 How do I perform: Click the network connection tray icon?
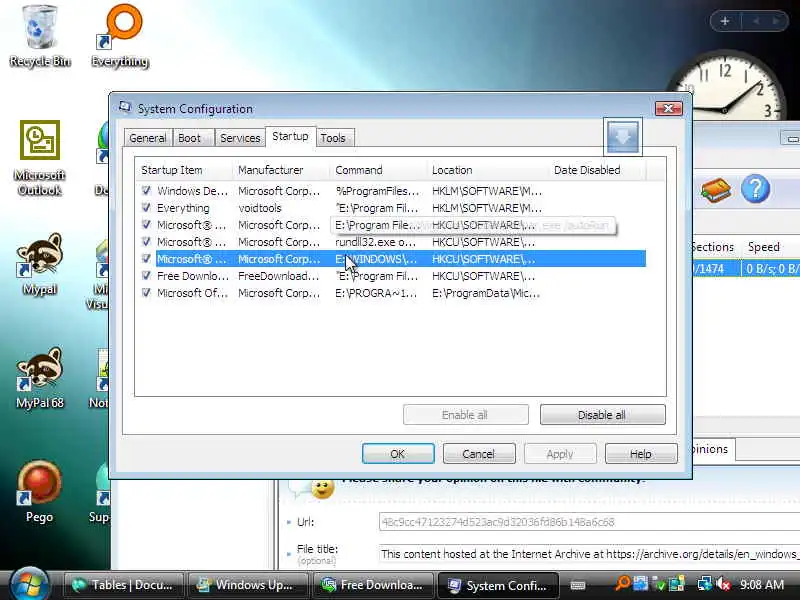[705, 584]
